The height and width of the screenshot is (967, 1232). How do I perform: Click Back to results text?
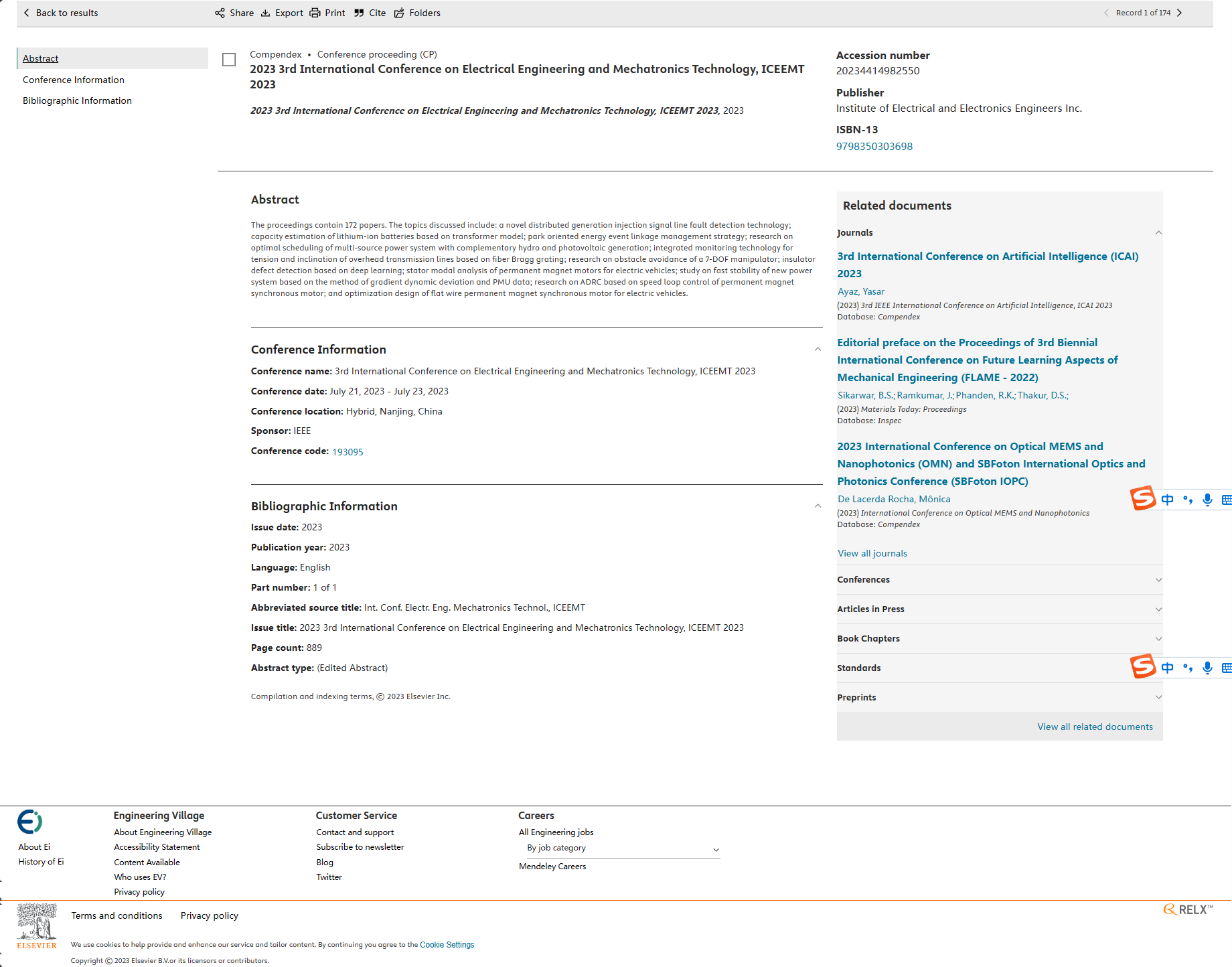tap(67, 13)
